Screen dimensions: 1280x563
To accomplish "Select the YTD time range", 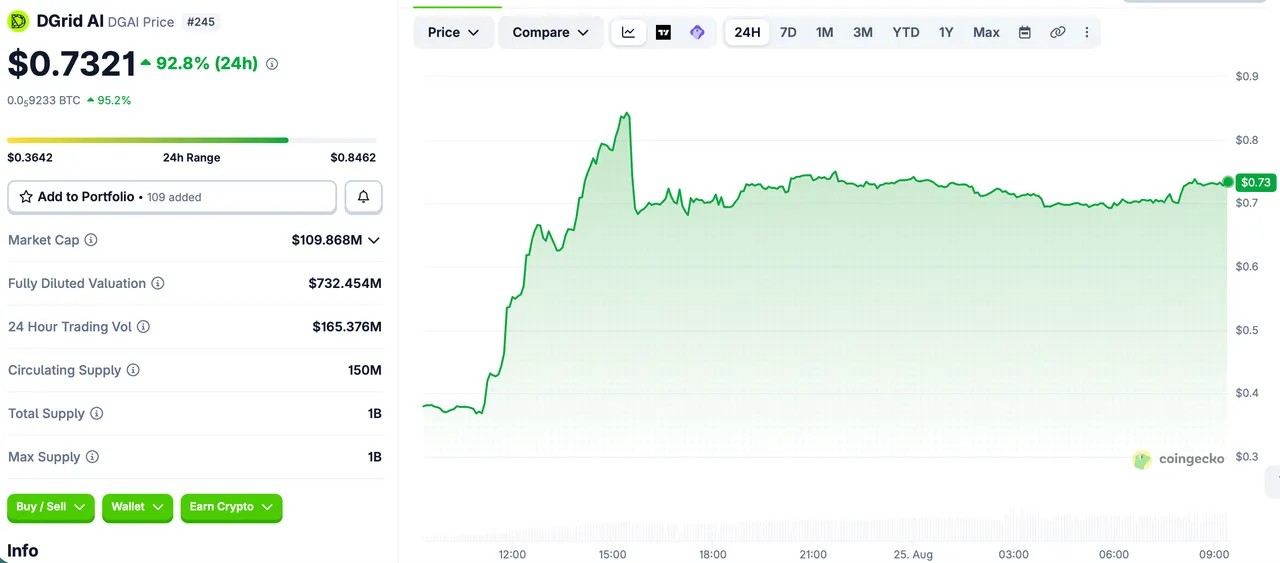I will pyautogui.click(x=906, y=32).
